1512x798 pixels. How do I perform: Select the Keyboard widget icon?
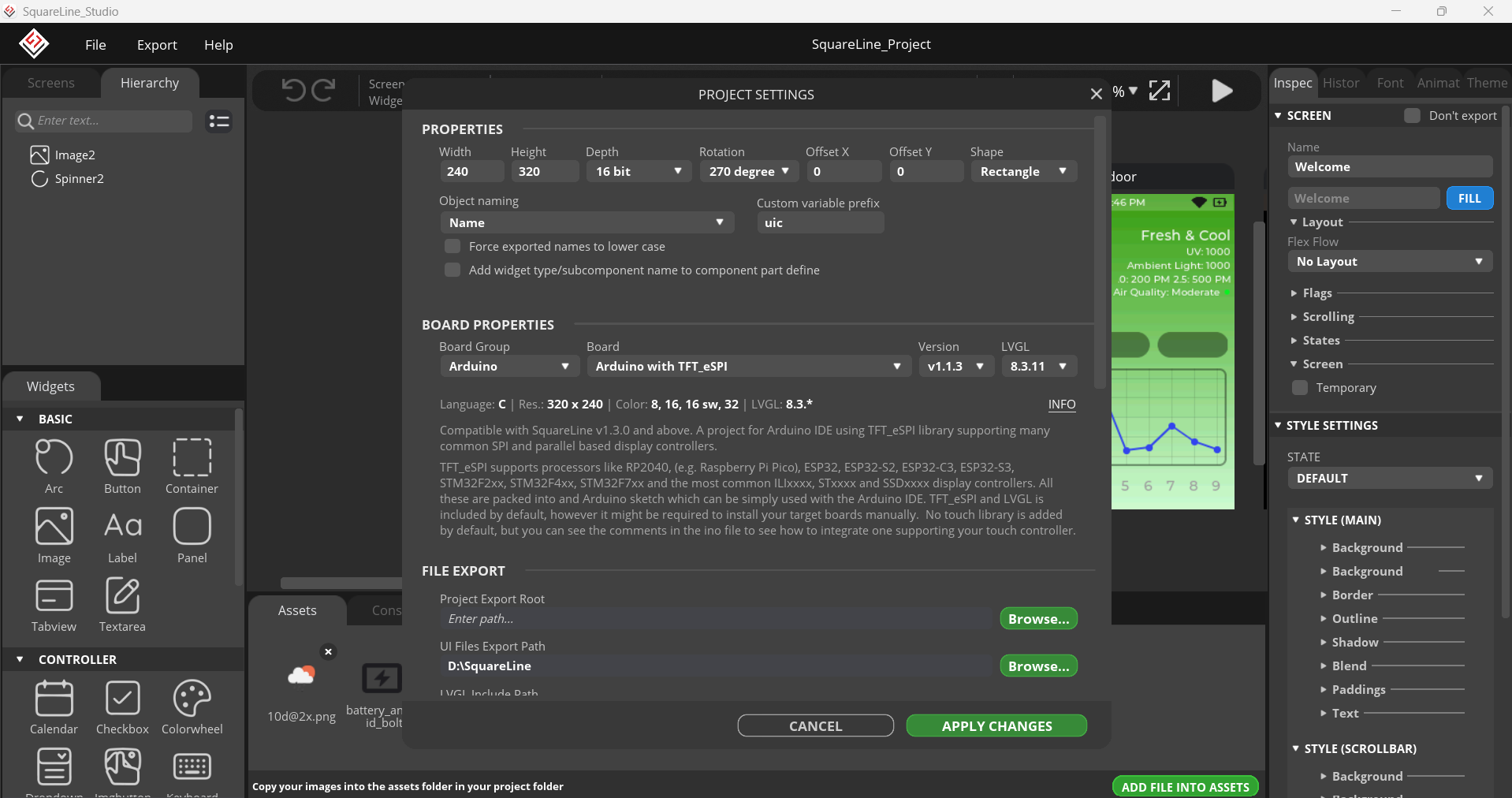click(x=192, y=766)
